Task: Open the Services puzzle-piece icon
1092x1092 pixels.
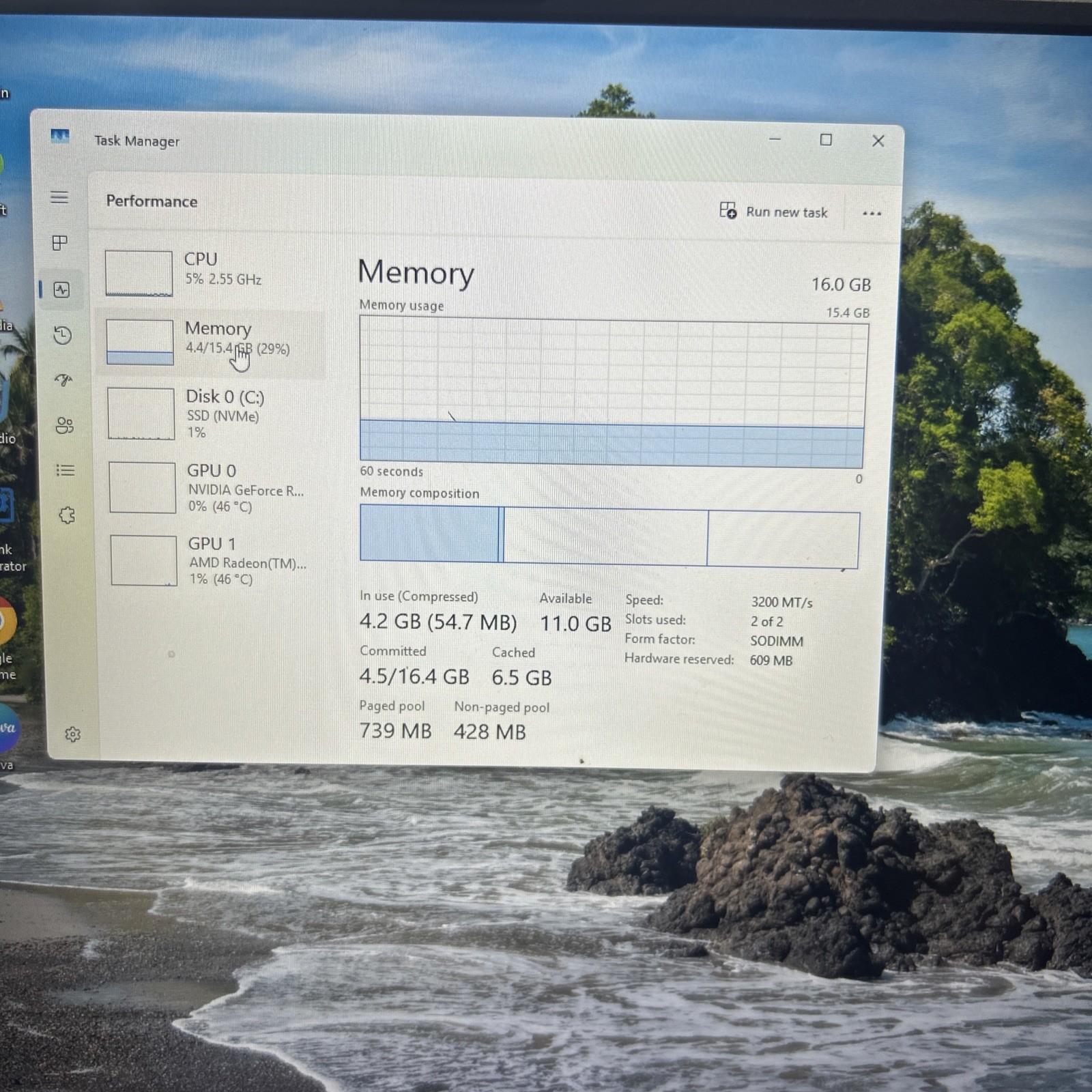Action: [67, 515]
